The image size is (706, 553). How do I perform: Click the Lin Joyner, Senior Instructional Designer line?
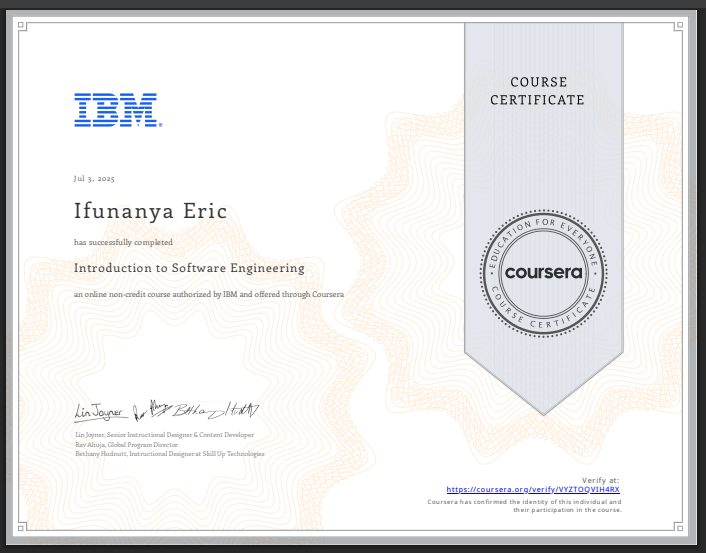[x=164, y=436]
